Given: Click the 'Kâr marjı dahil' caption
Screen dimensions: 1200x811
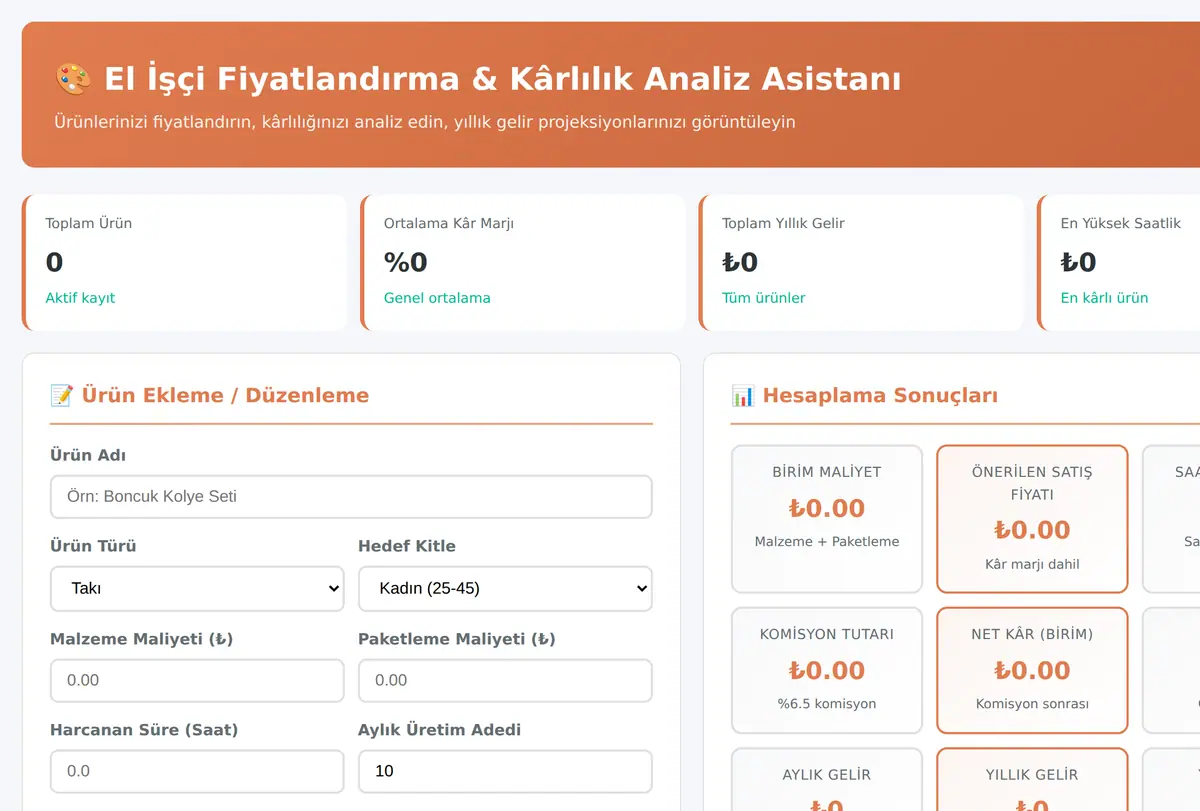Looking at the screenshot, I should [x=1032, y=564].
